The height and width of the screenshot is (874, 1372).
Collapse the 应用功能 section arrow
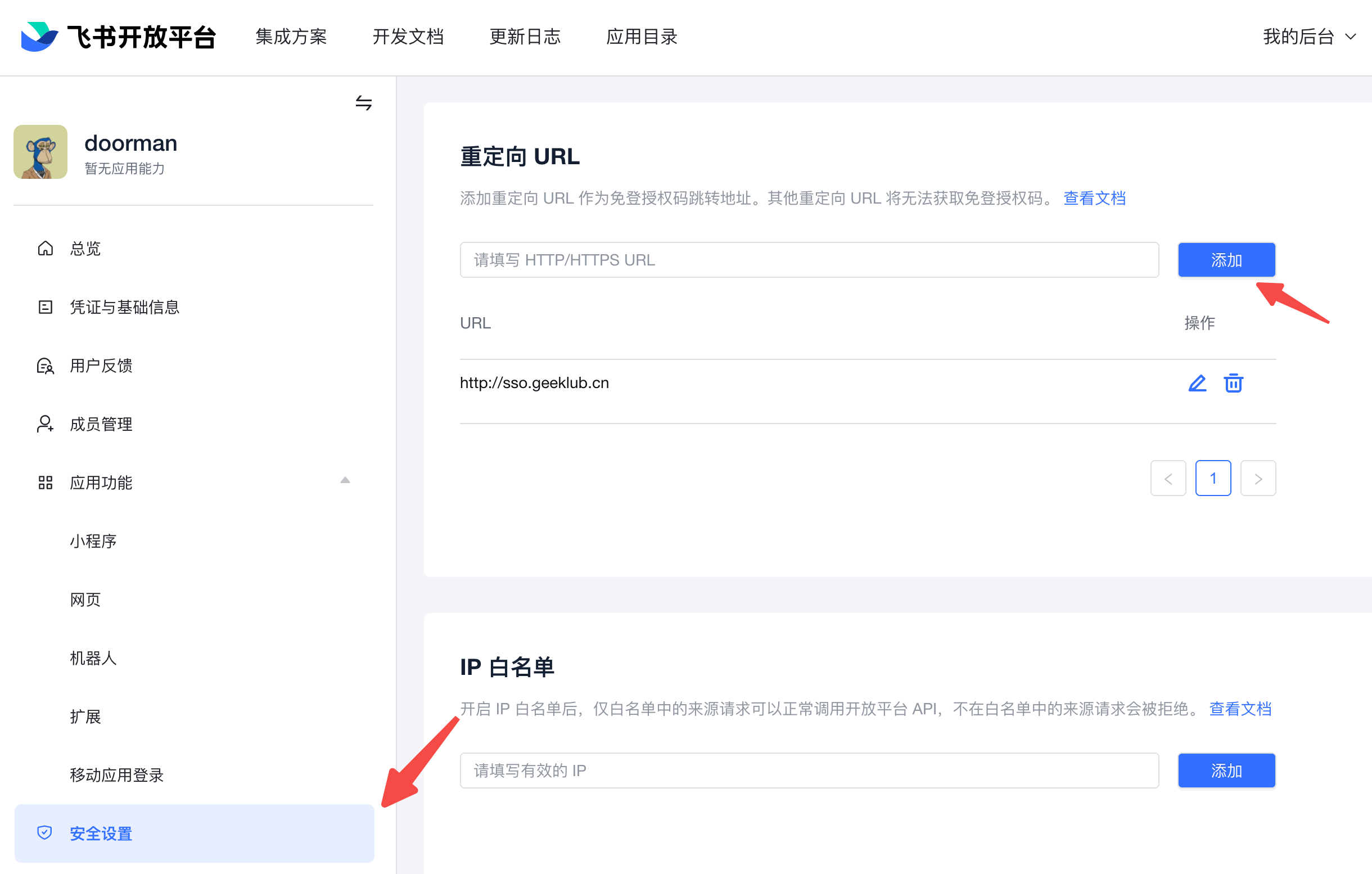coord(345,480)
